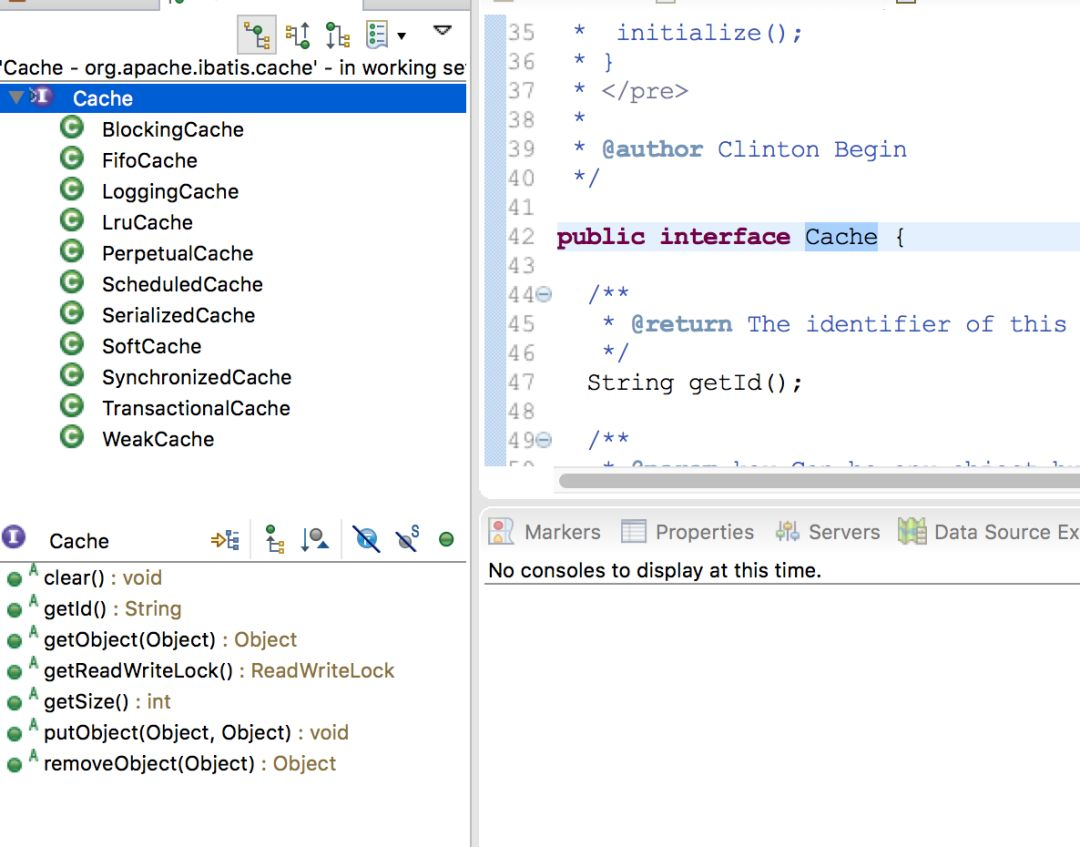Viewport: 1080px width, 847px height.
Task: Click the Servers tab icon
Action: pyautogui.click(x=787, y=532)
